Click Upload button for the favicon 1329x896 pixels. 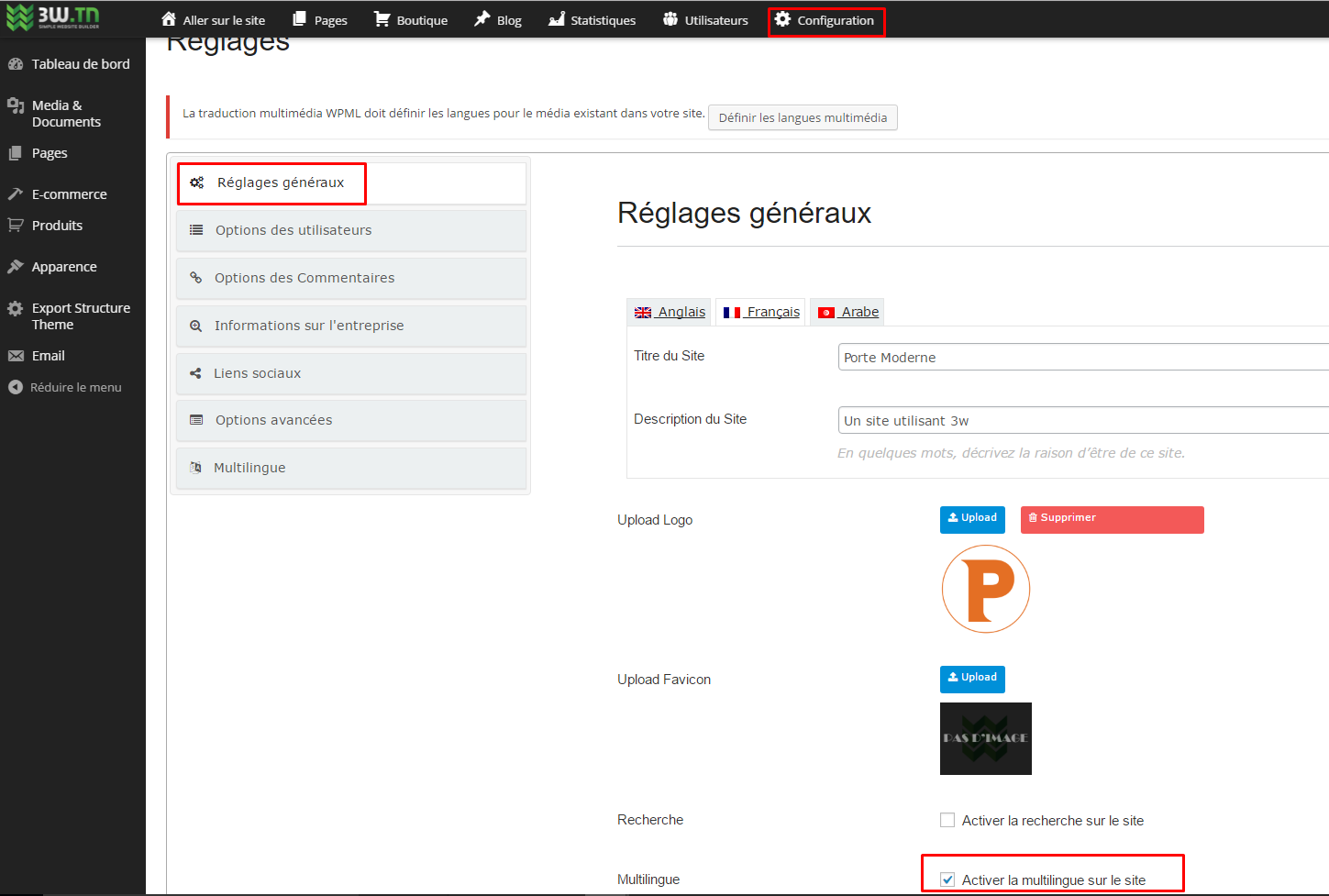pyautogui.click(x=972, y=679)
